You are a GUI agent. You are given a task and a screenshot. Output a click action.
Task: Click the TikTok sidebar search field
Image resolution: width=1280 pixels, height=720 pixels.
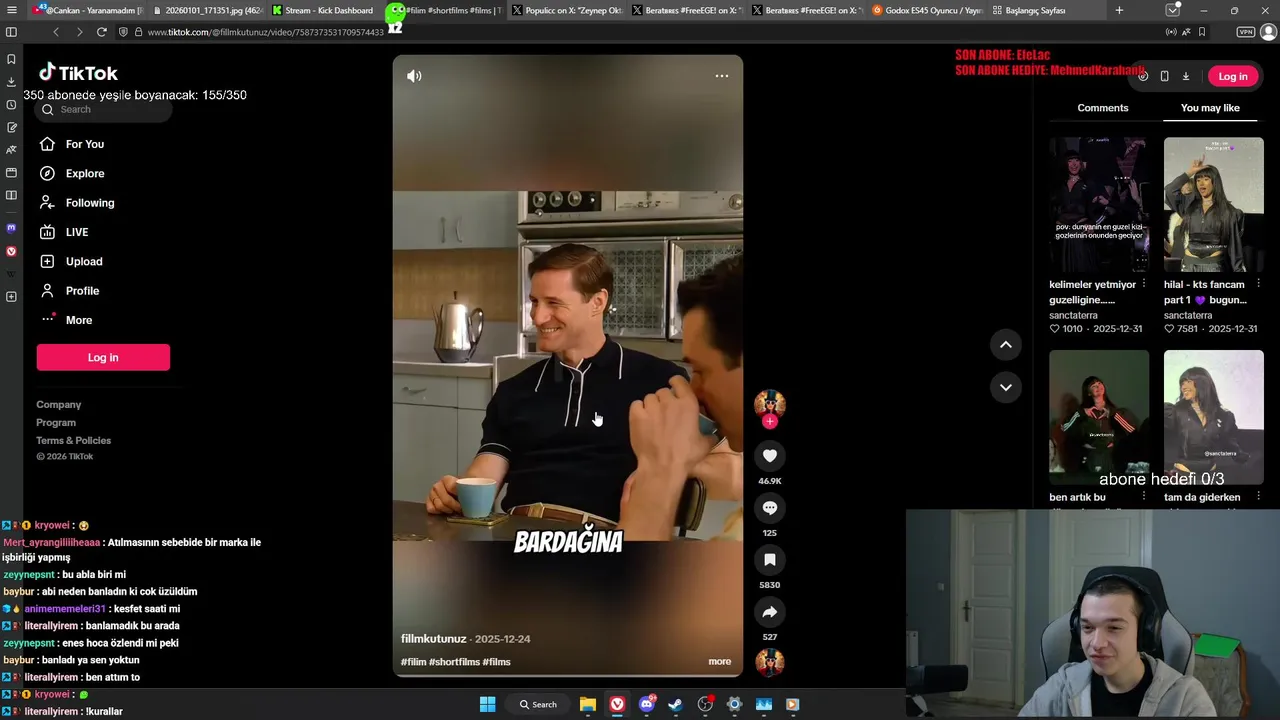click(x=103, y=110)
